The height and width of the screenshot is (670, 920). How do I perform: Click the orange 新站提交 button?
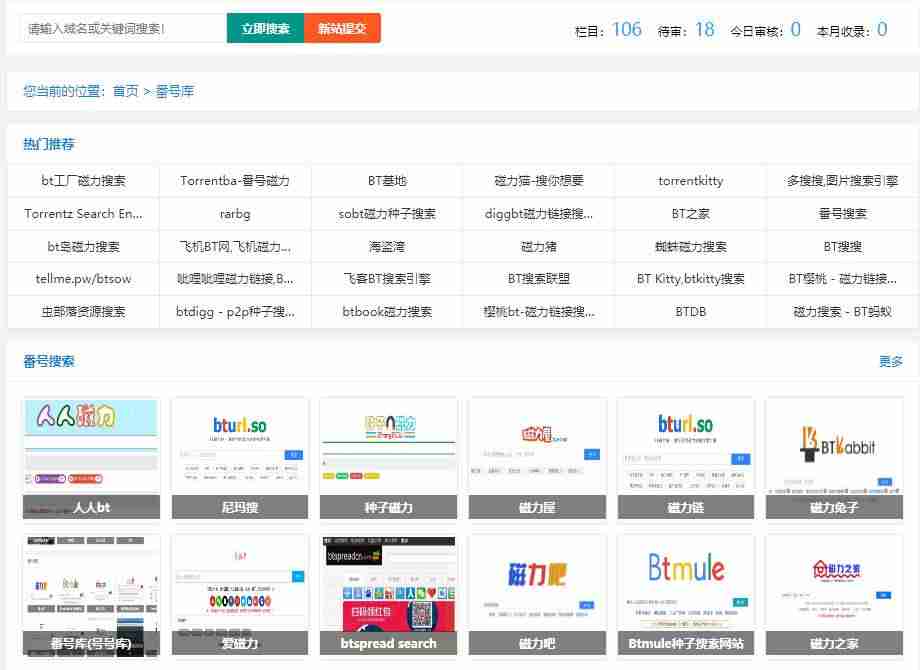pyautogui.click(x=342, y=28)
